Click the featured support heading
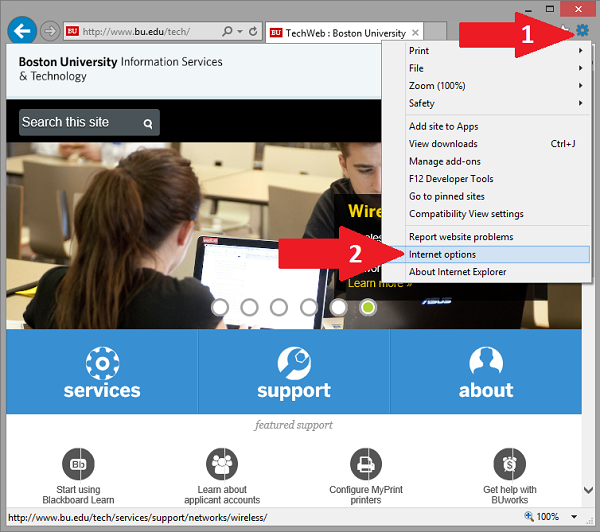The image size is (600, 532). point(293,425)
